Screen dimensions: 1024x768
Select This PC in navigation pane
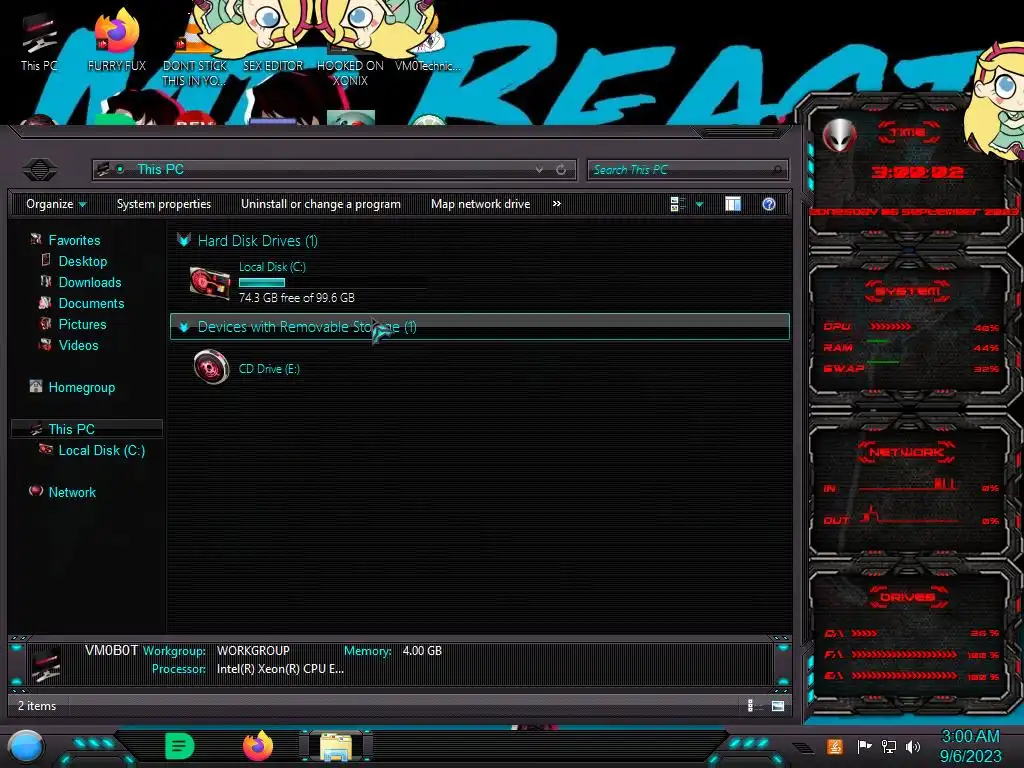[87, 429]
